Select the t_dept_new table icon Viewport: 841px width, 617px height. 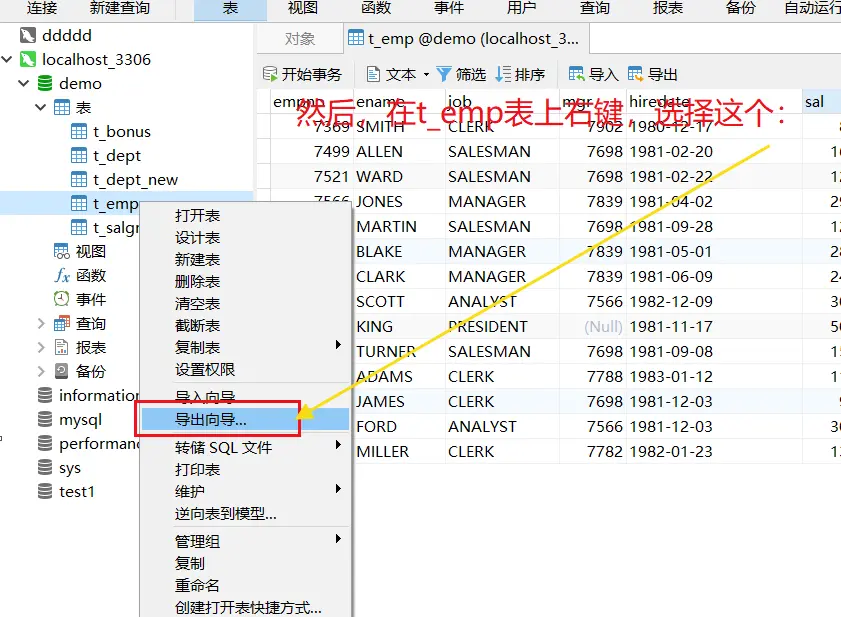[79, 180]
